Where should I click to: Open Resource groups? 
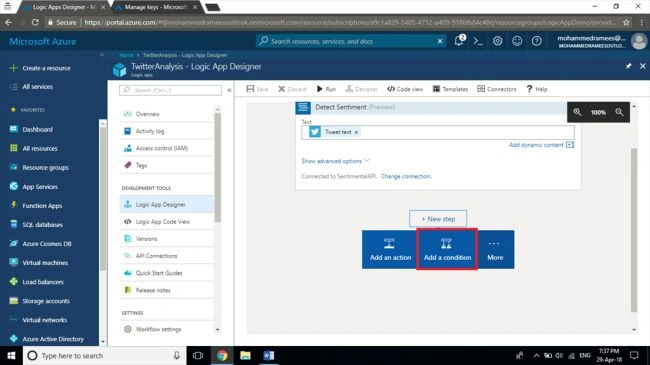pyautogui.click(x=39, y=168)
